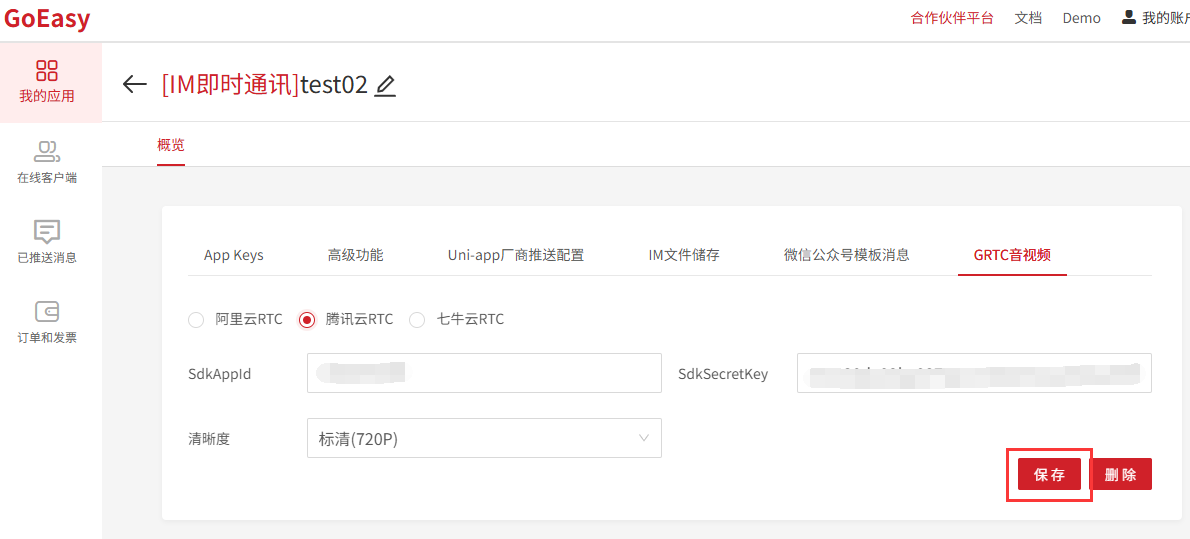Select the 概览 overview tab
This screenshot has height=539, width=1190.
point(171,145)
